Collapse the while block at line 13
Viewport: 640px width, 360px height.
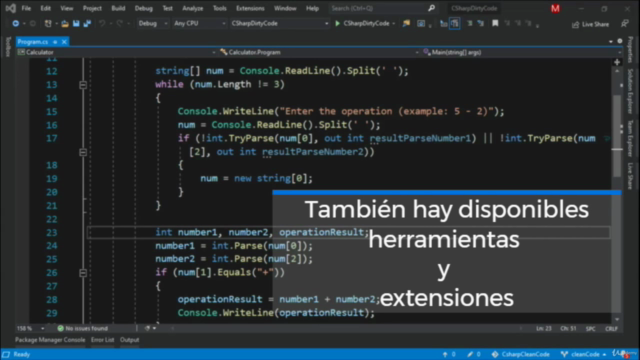click(83, 85)
